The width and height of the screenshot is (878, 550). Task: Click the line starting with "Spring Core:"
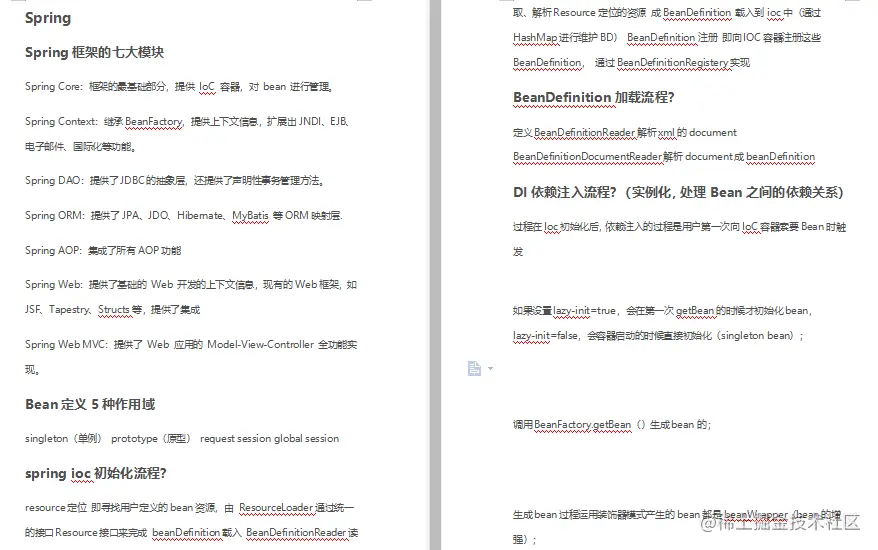coord(180,87)
